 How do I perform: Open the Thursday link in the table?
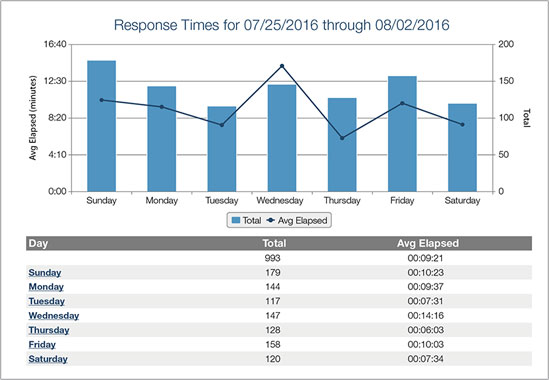click(x=49, y=330)
